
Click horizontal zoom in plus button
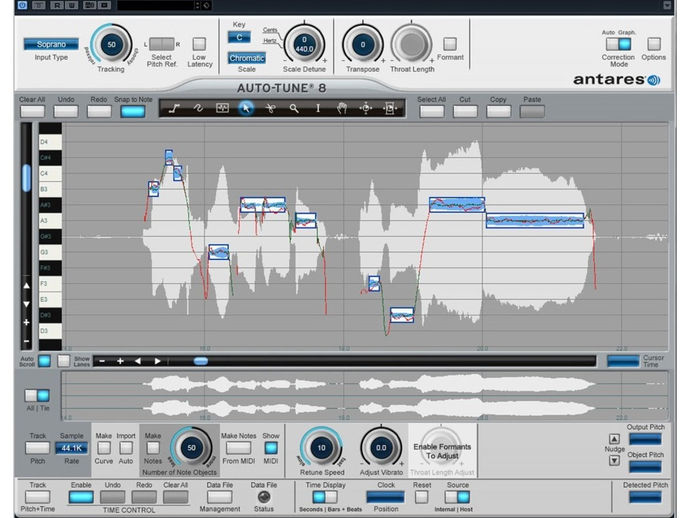pyautogui.click(x=120, y=361)
